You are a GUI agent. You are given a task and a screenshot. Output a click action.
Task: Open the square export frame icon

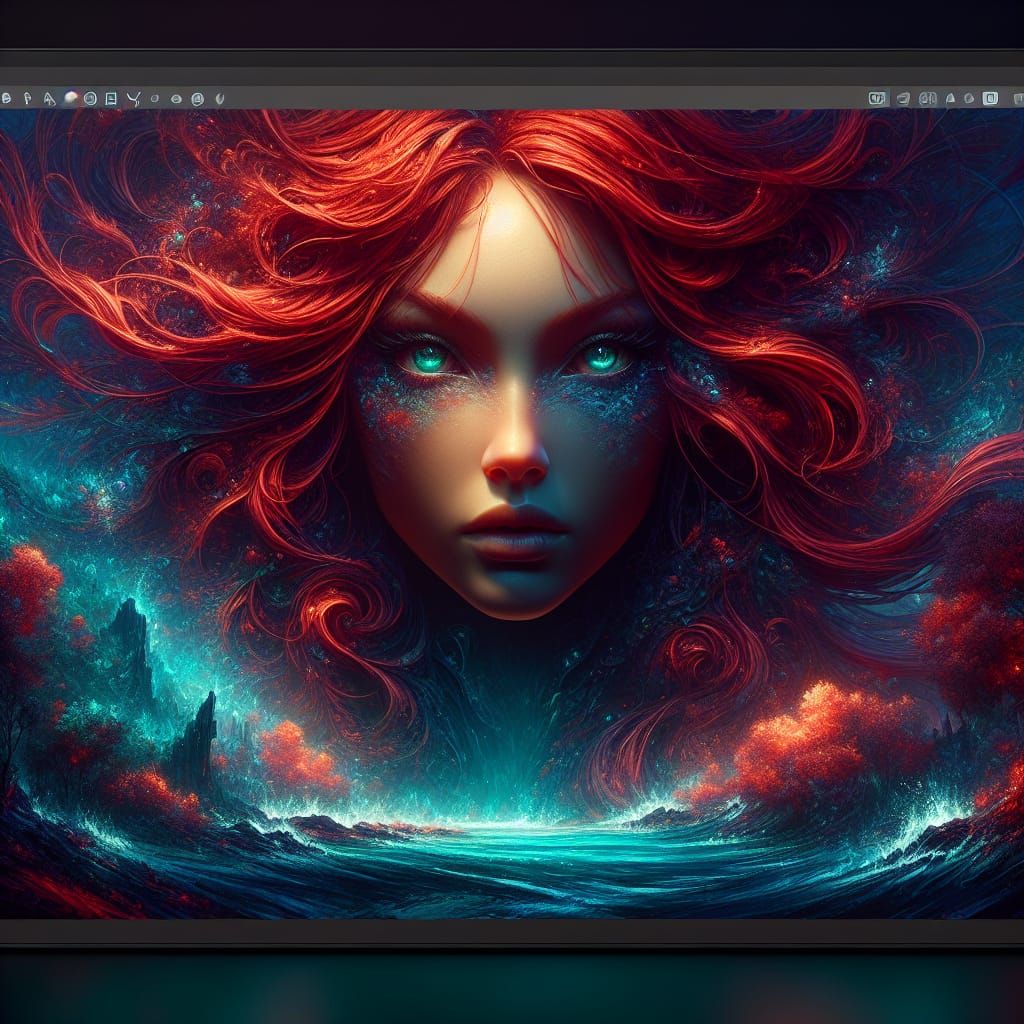990,98
